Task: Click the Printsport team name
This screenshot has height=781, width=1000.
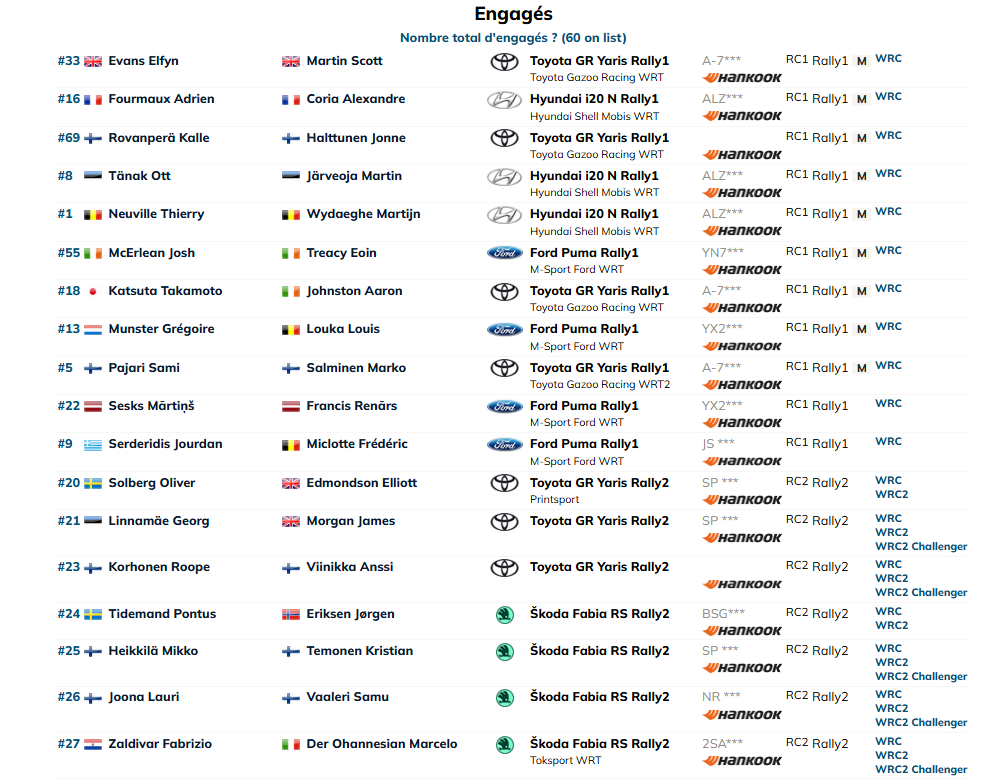Action: (x=554, y=500)
